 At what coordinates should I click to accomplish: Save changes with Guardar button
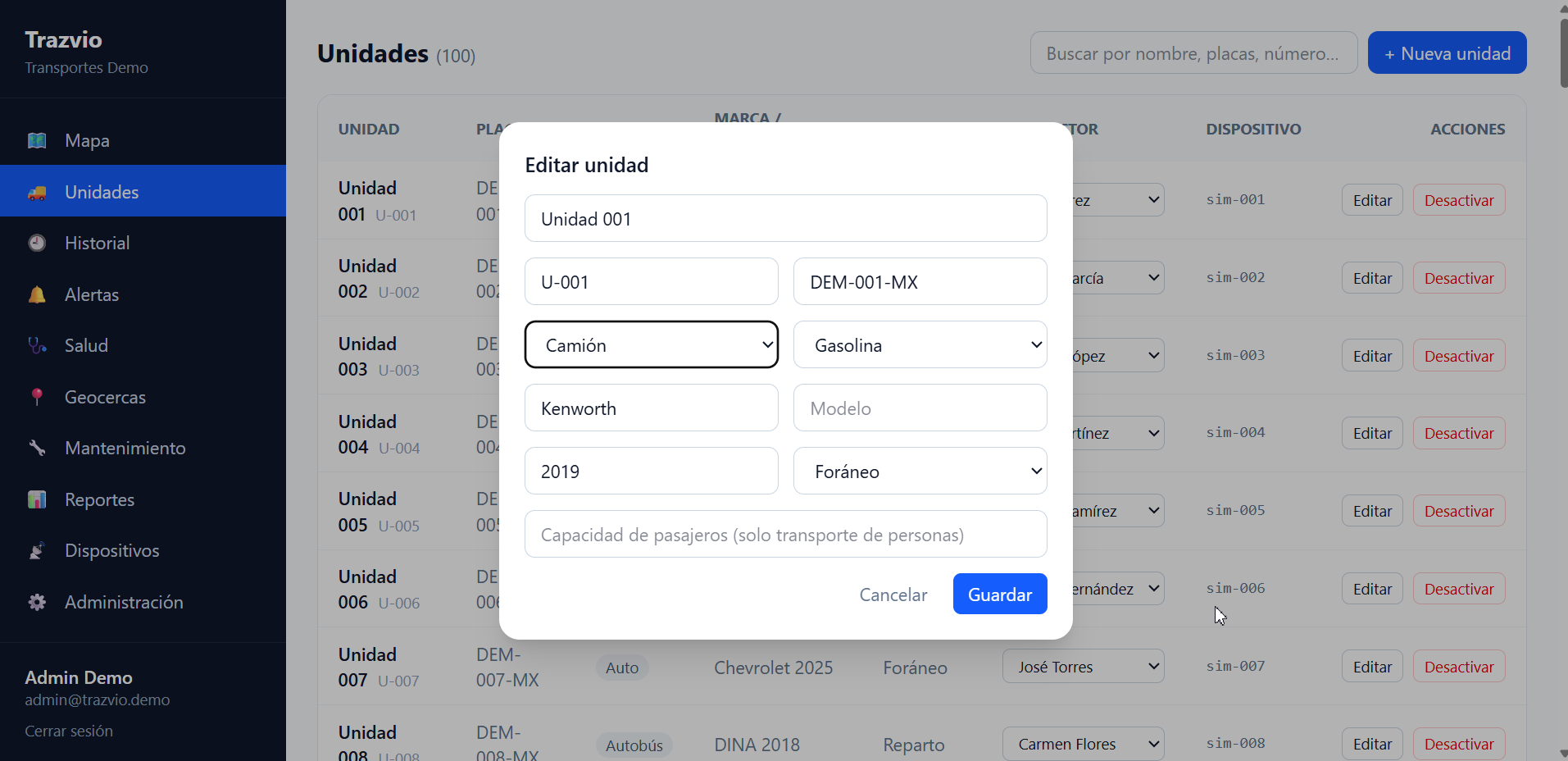[x=1000, y=594]
